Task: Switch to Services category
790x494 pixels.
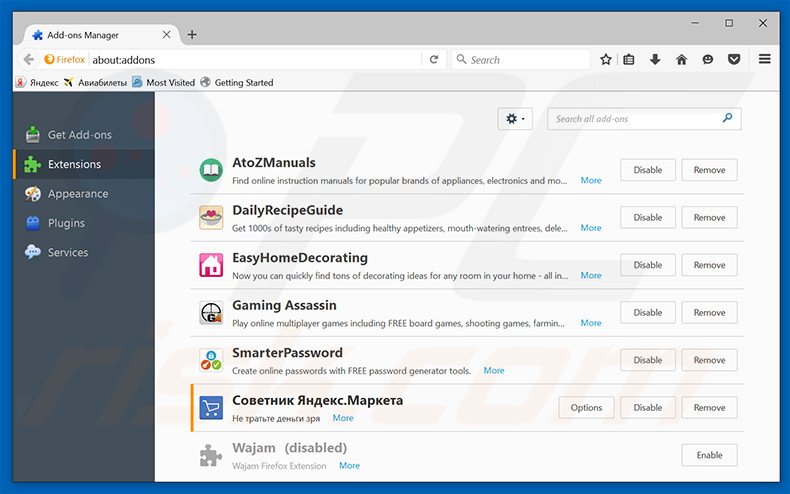Action: pyautogui.click(x=84, y=252)
